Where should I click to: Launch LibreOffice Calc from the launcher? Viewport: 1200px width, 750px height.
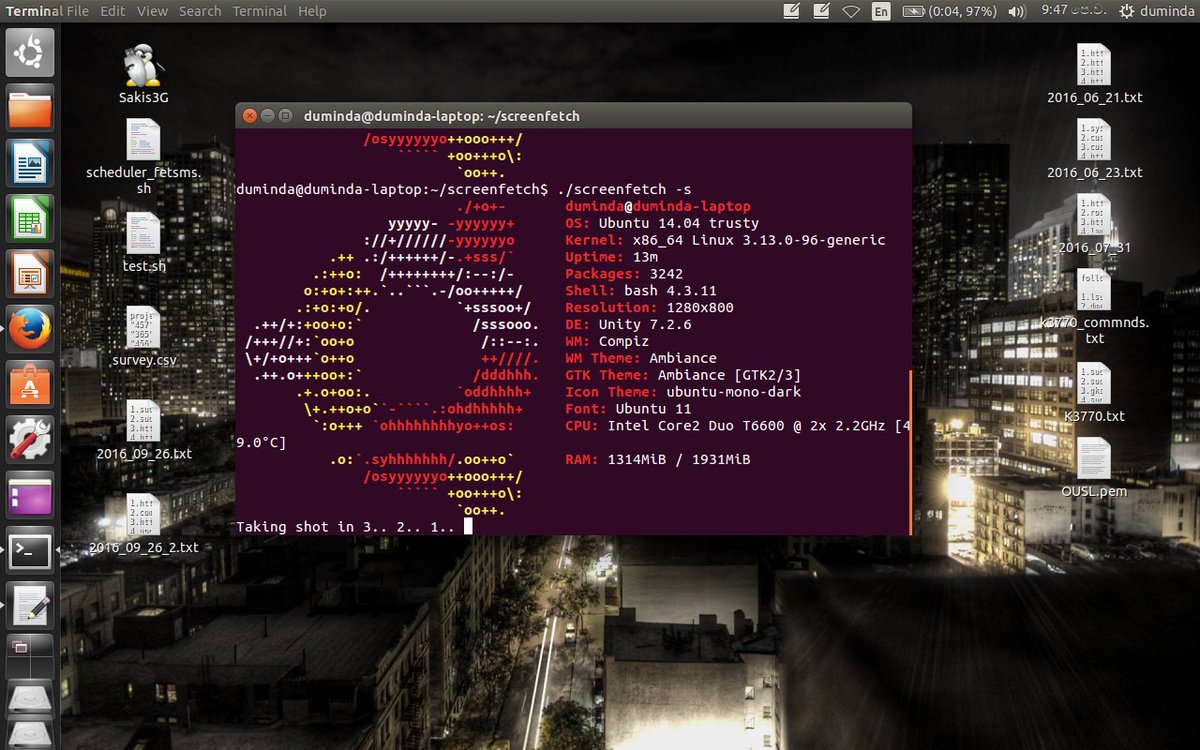28,216
